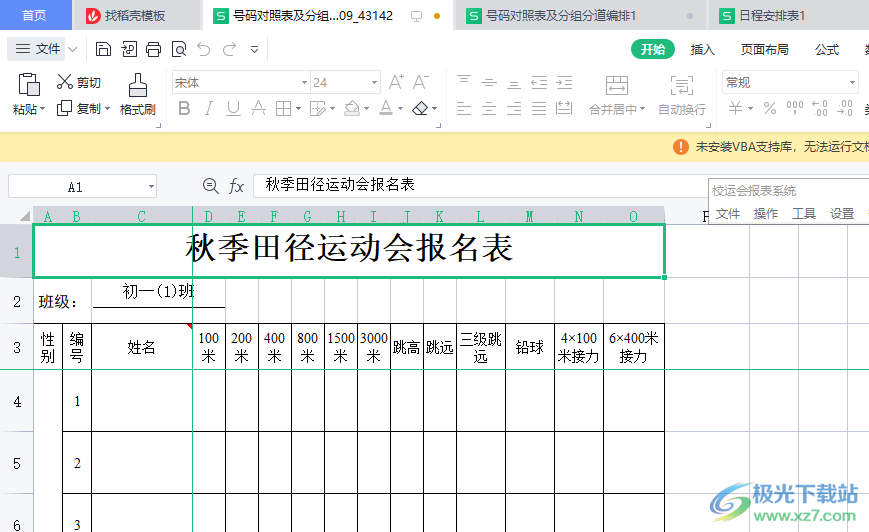869x532 pixels.
Task: Switch to 日程安排表1 document tab
Action: pyautogui.click(x=789, y=16)
